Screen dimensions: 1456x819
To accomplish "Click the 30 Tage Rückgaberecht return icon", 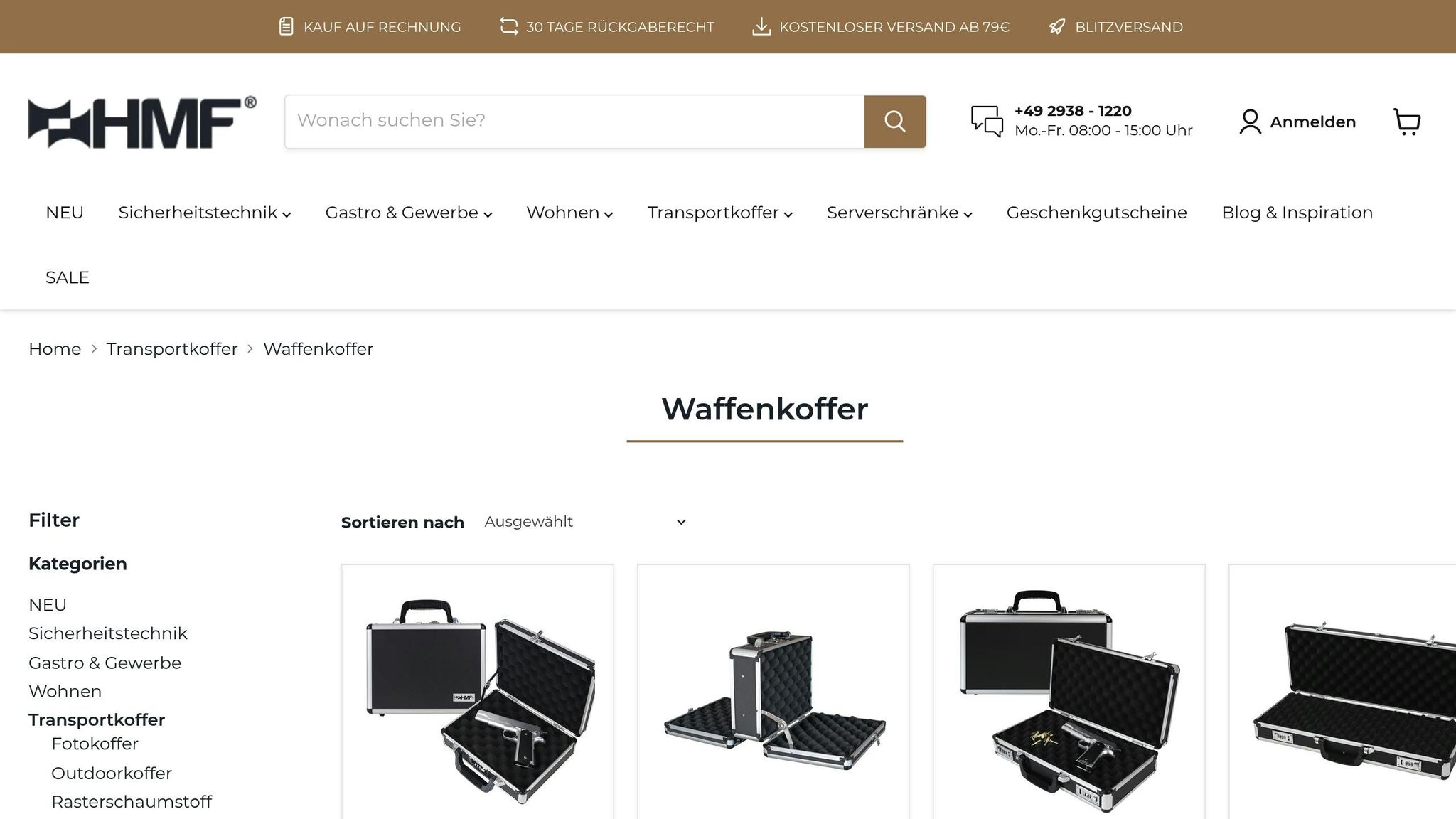I will point(509,27).
